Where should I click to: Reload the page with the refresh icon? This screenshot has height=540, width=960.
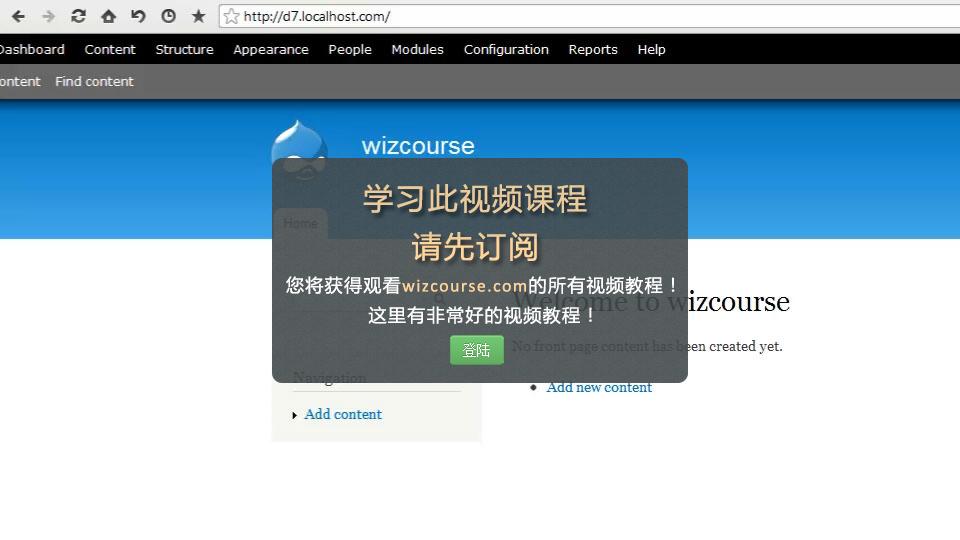[78, 17]
